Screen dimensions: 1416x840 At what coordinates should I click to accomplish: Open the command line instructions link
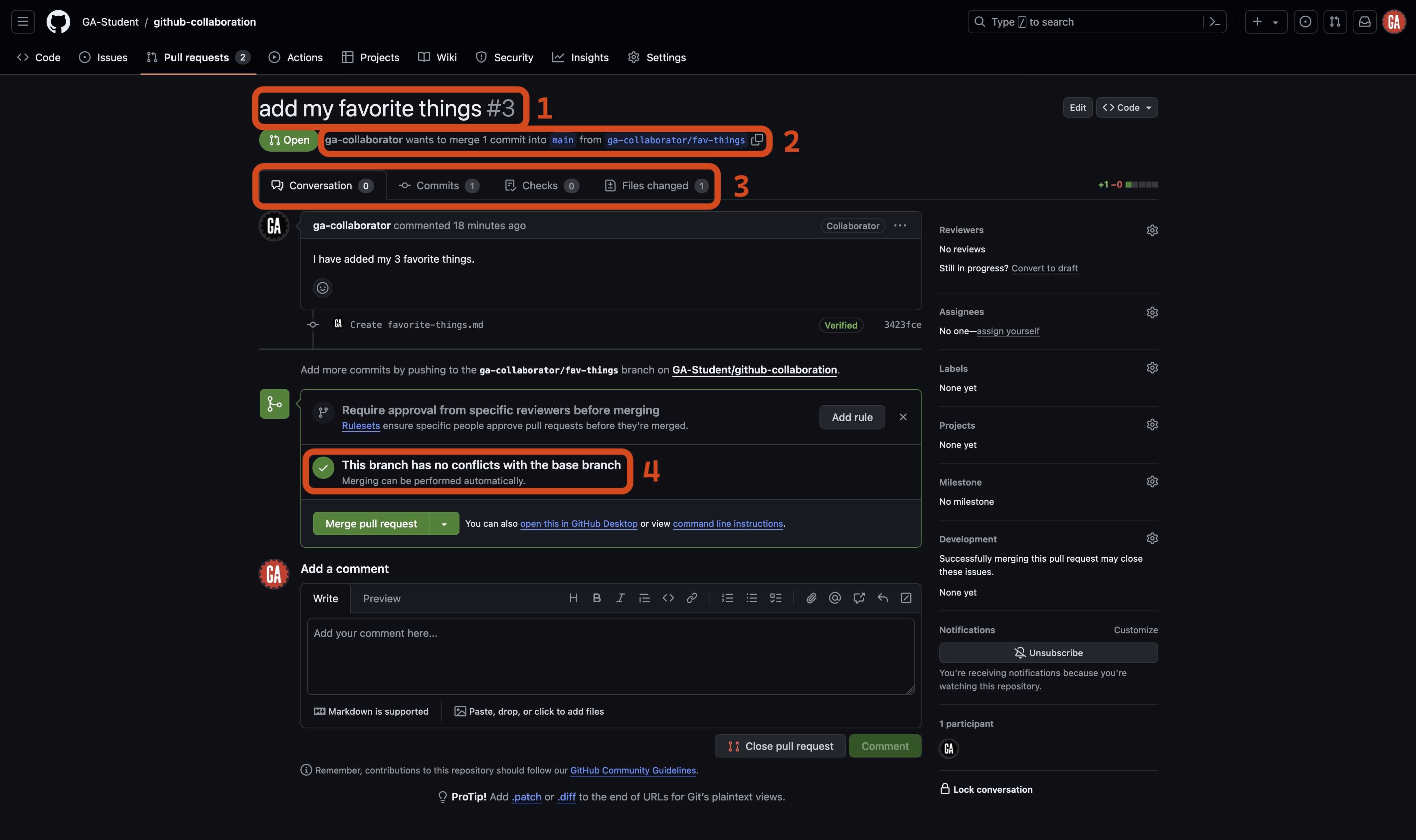728,523
